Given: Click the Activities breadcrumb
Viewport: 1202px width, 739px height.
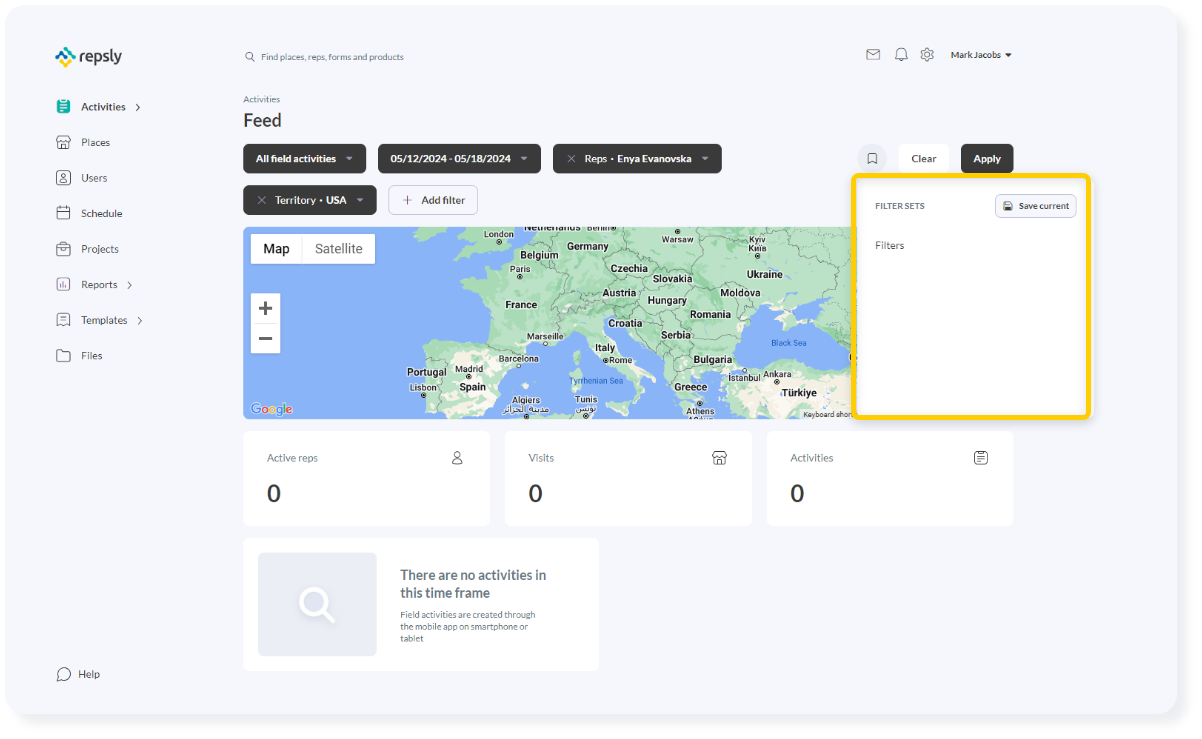Looking at the screenshot, I should click(x=262, y=100).
